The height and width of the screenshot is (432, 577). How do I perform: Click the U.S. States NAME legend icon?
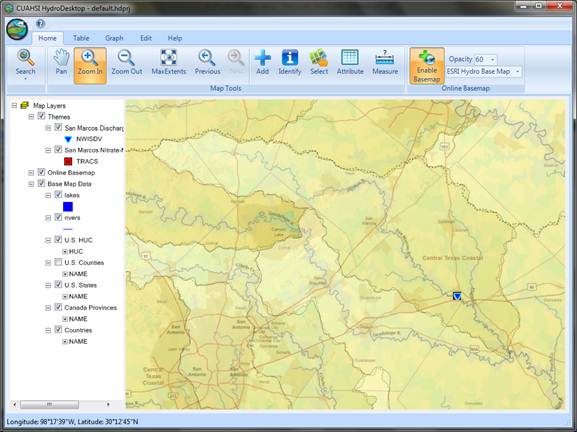(x=65, y=297)
